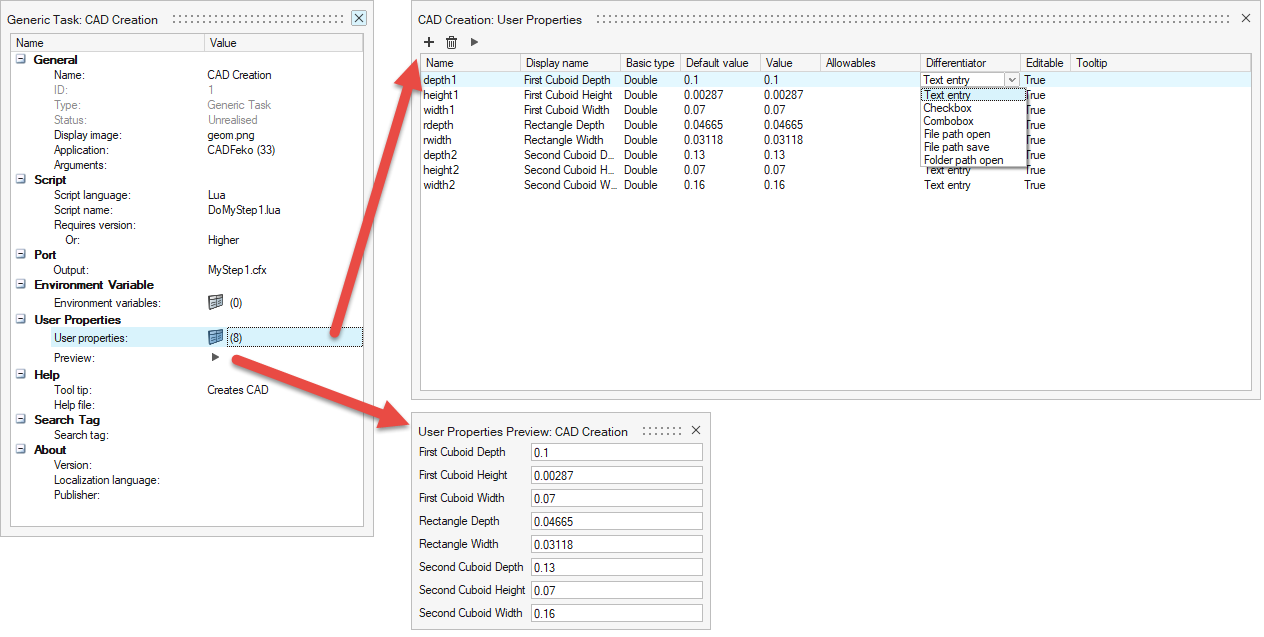Choose File path open option

[x=956, y=134]
